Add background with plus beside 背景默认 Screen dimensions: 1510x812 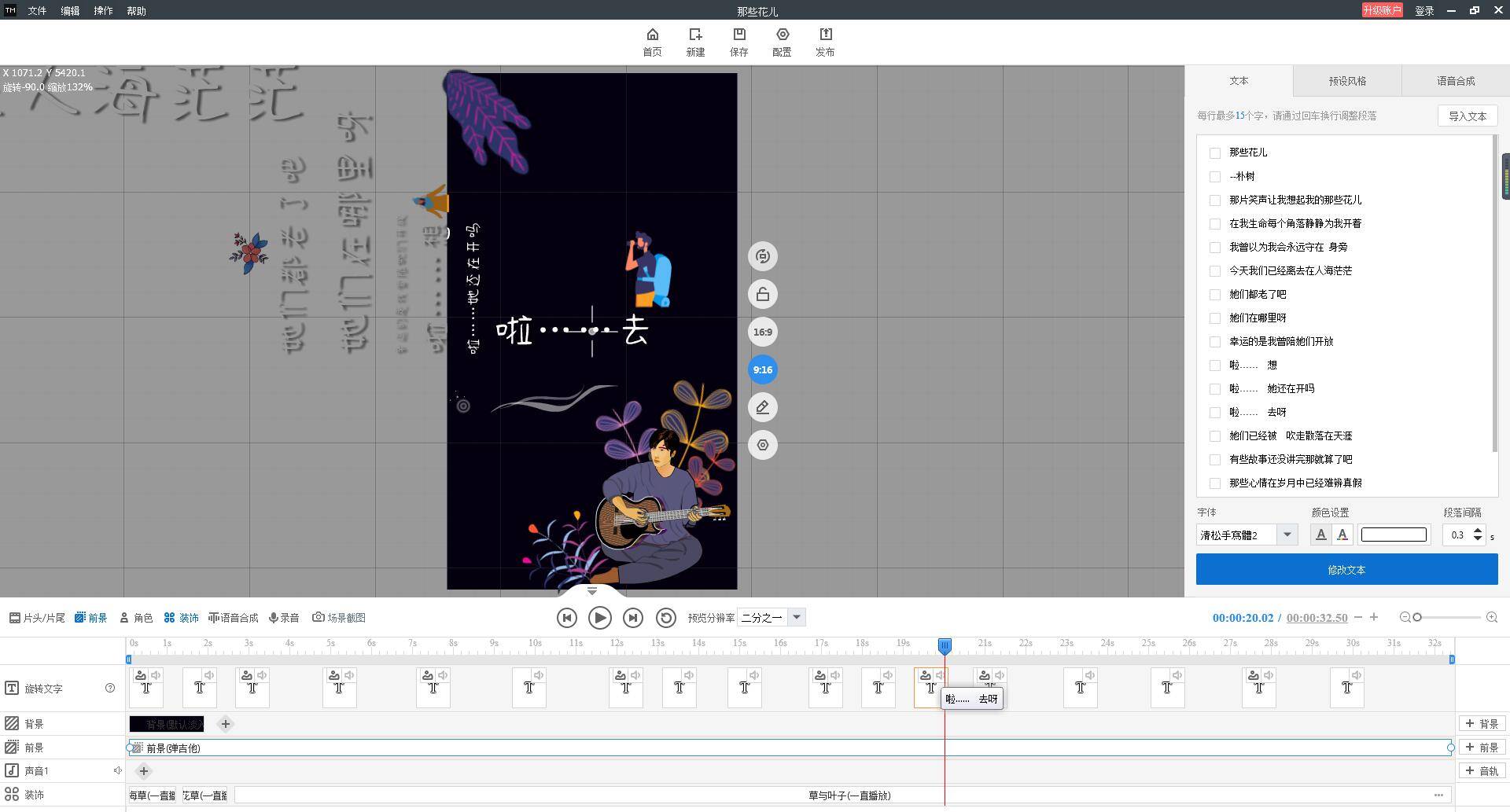225,724
